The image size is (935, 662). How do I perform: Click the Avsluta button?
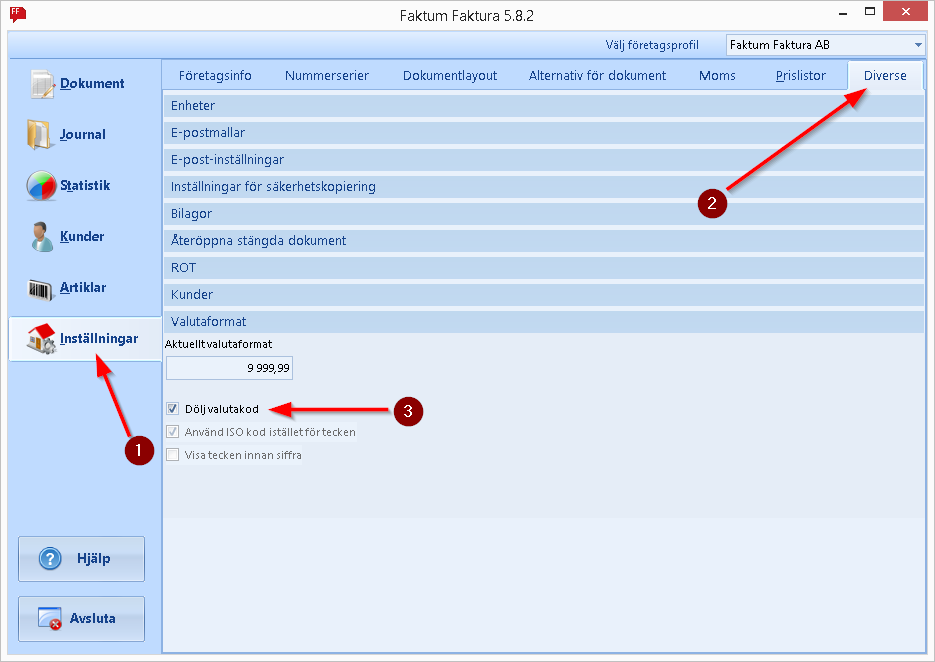(x=82, y=618)
